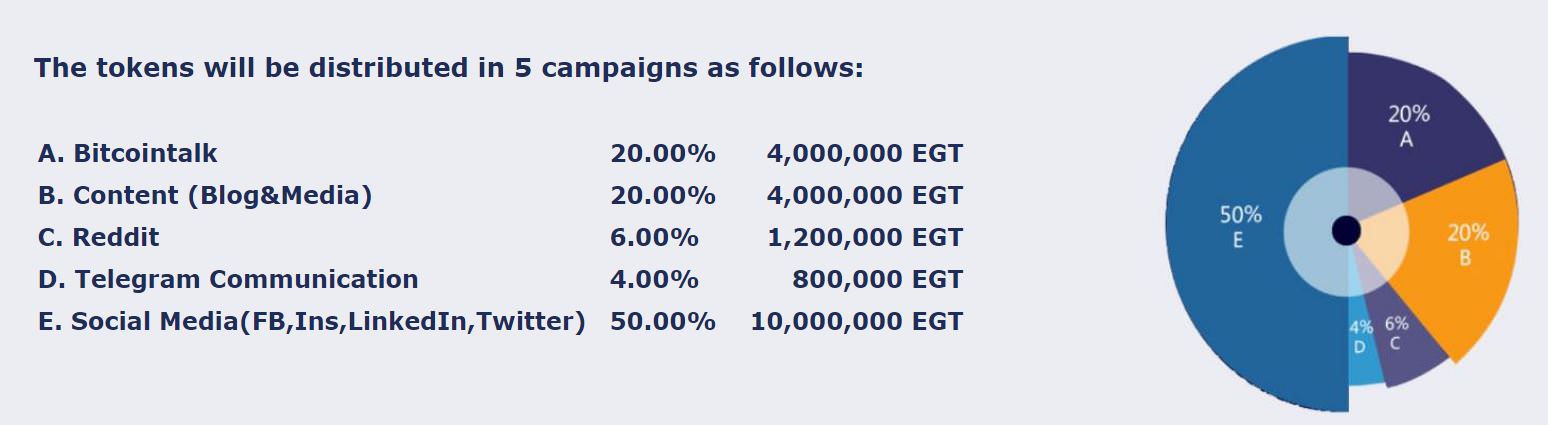This screenshot has width=1548, height=425.
Task: Click the 1,200,000 EGT amount
Action: (865, 237)
